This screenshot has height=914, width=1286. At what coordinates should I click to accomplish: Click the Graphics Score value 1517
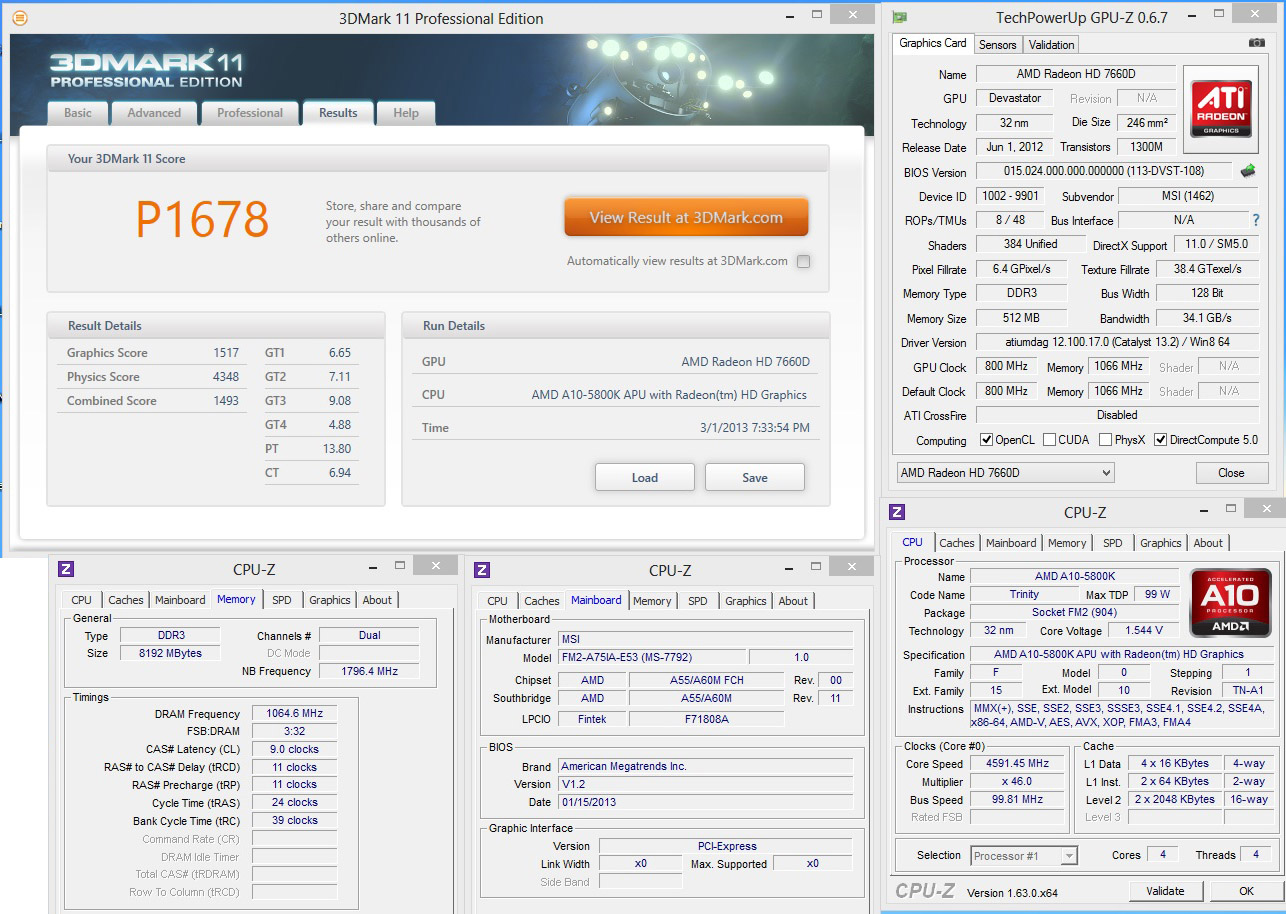pyautogui.click(x=226, y=353)
